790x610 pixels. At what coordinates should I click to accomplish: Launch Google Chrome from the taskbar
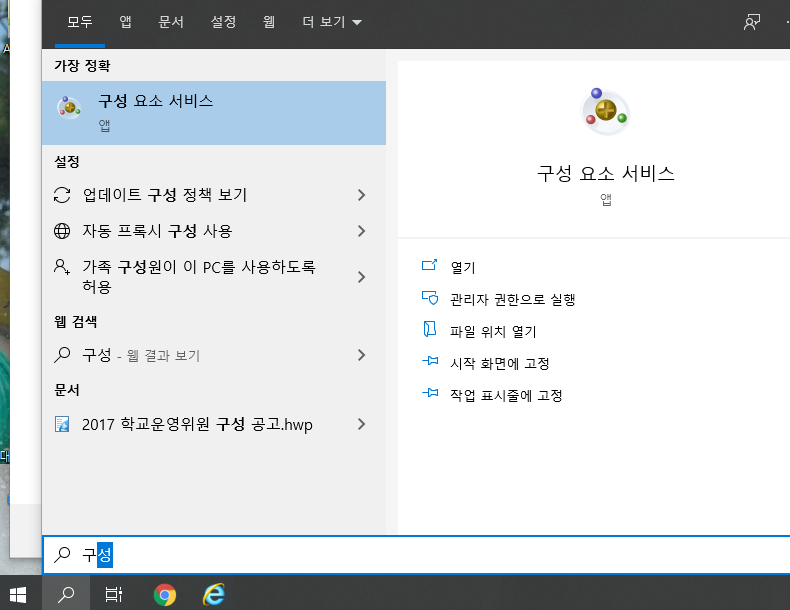pyautogui.click(x=165, y=595)
